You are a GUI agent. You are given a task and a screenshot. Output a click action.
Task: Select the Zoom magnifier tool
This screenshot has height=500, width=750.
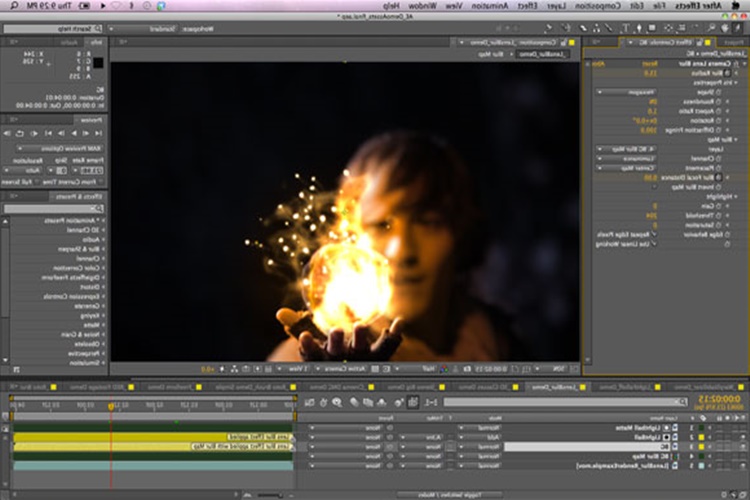(x=712, y=29)
